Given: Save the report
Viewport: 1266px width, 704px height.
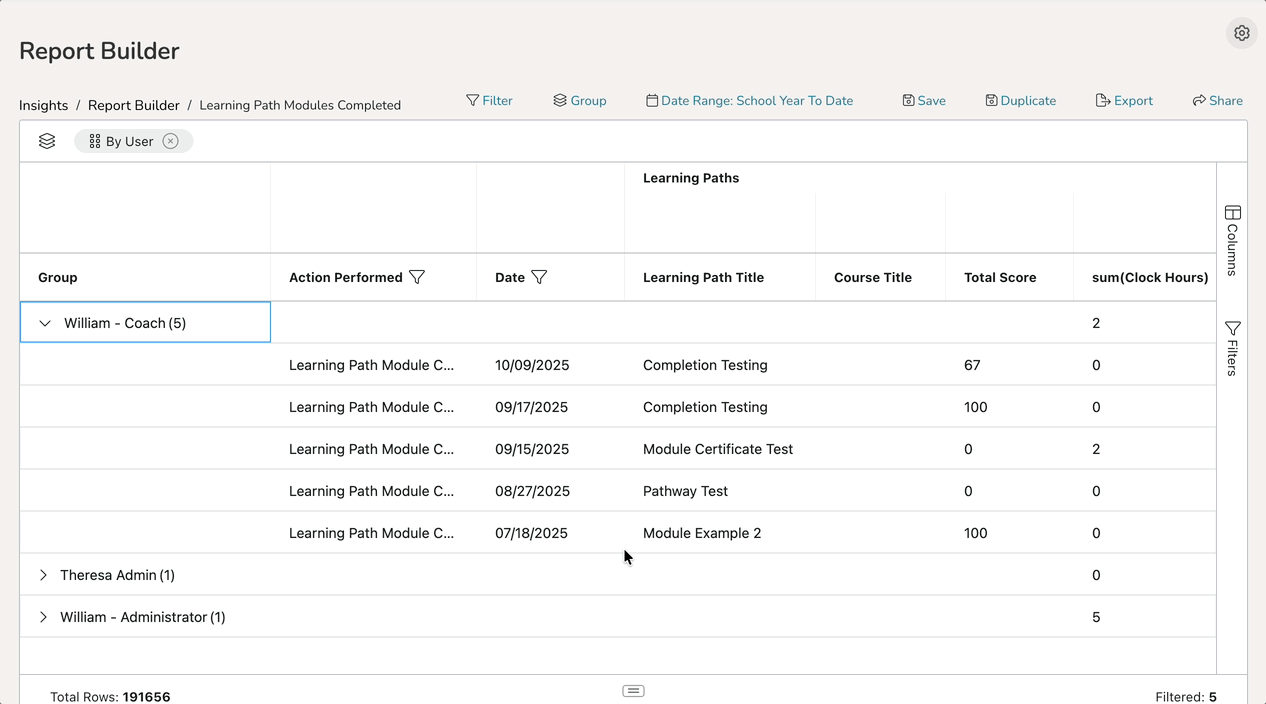Looking at the screenshot, I should click(x=923, y=101).
